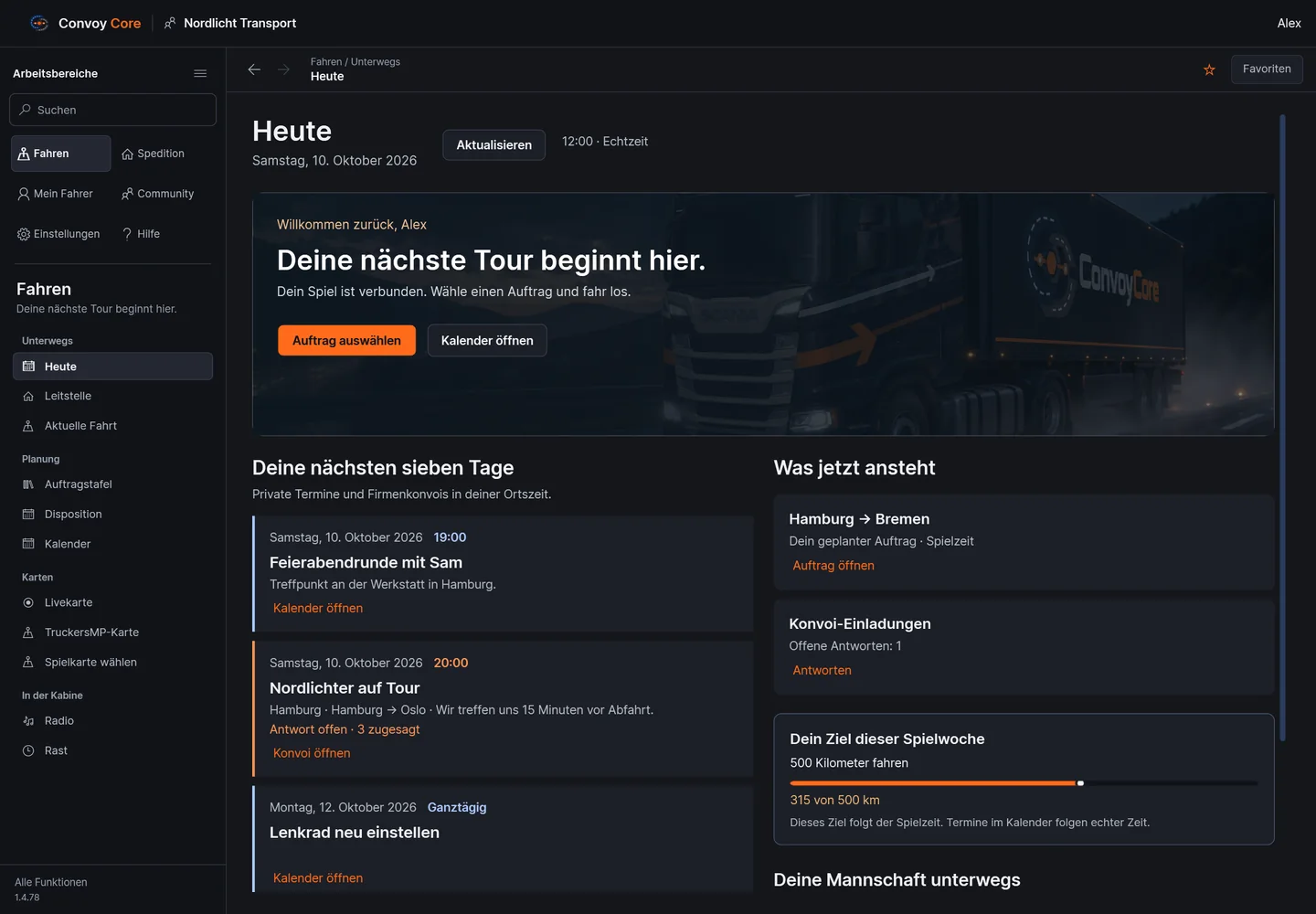
Task: Open the Einstellungen workspace
Action: coord(60,234)
